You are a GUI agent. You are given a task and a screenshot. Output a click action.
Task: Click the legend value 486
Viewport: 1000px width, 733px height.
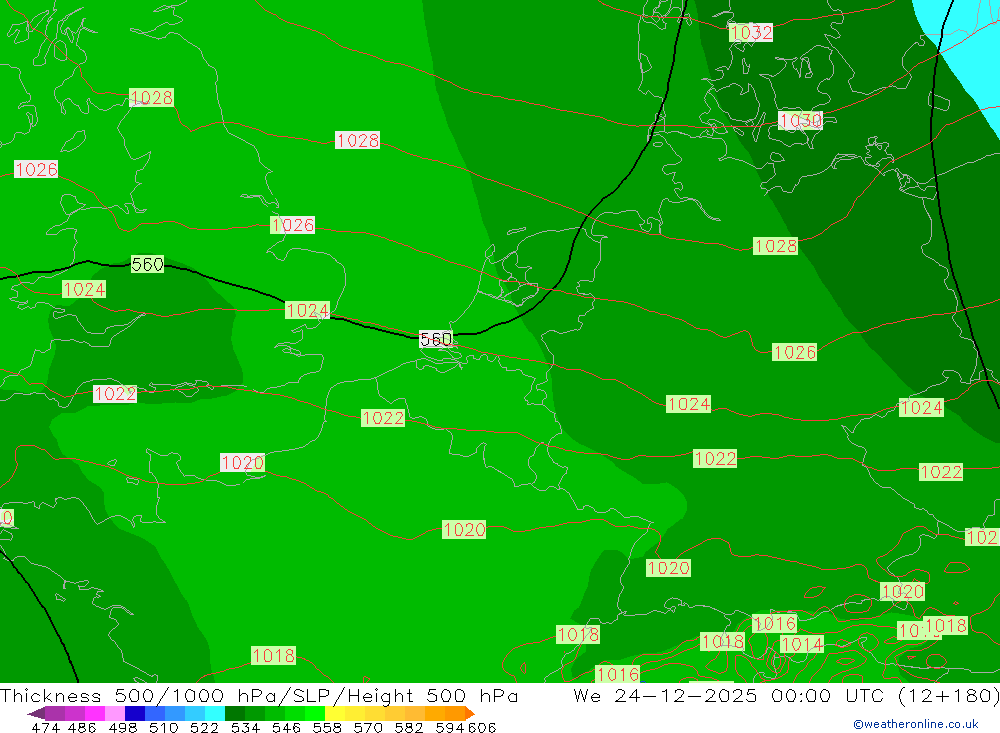[x=82, y=727]
